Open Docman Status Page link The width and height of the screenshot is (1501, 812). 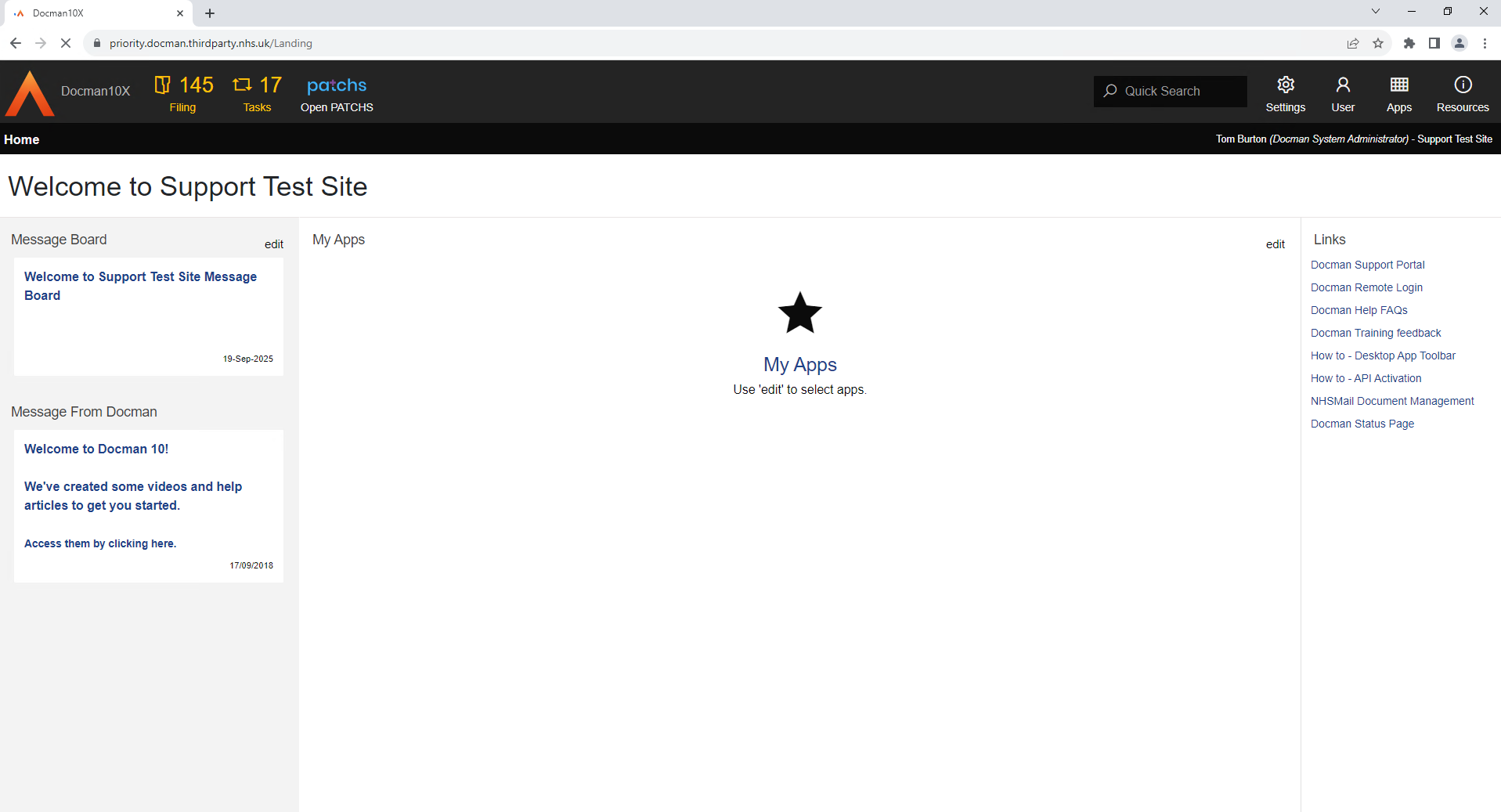1362,424
